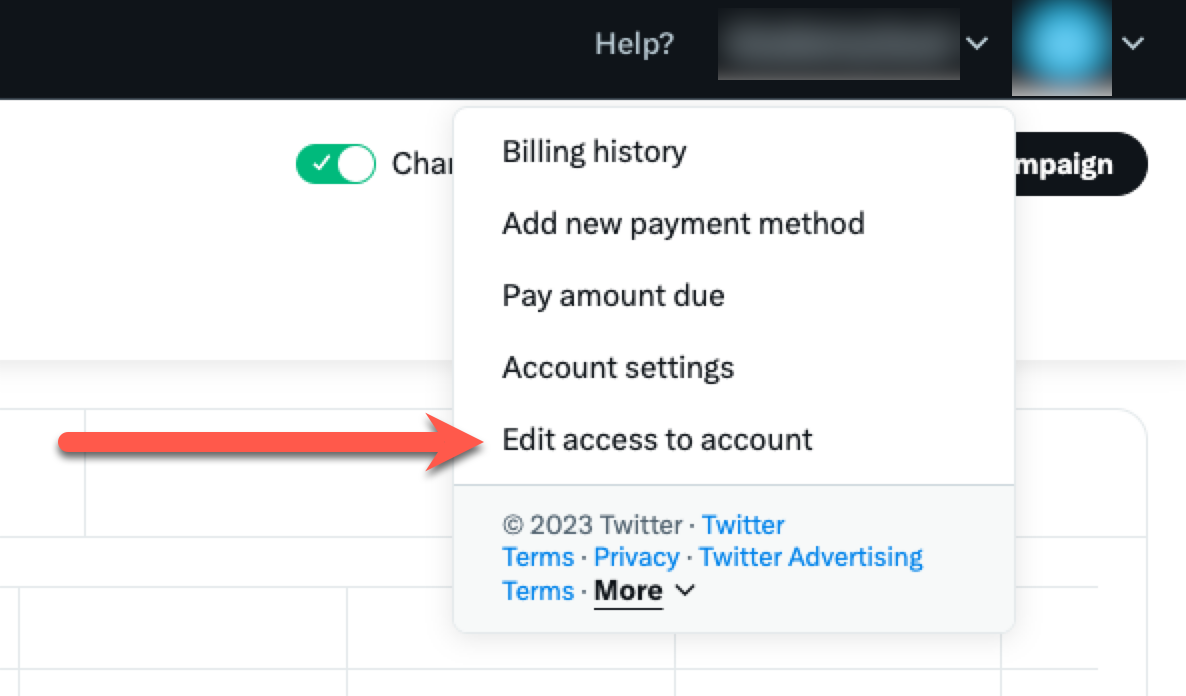The height and width of the screenshot is (696, 1186).
Task: Open the blurred account name dropdown
Action: click(x=838, y=44)
